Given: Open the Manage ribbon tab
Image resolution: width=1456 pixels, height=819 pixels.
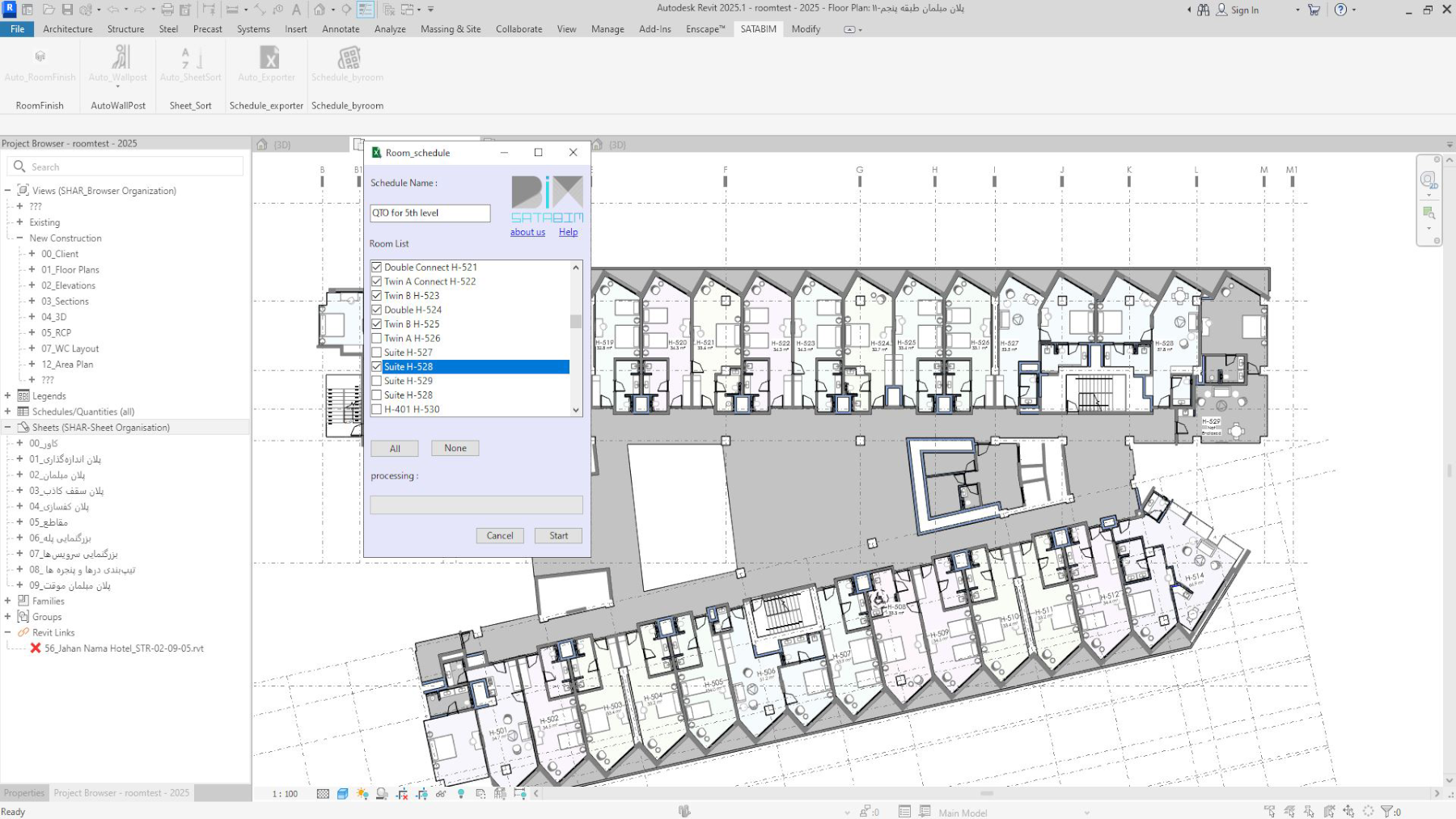Looking at the screenshot, I should tap(607, 29).
